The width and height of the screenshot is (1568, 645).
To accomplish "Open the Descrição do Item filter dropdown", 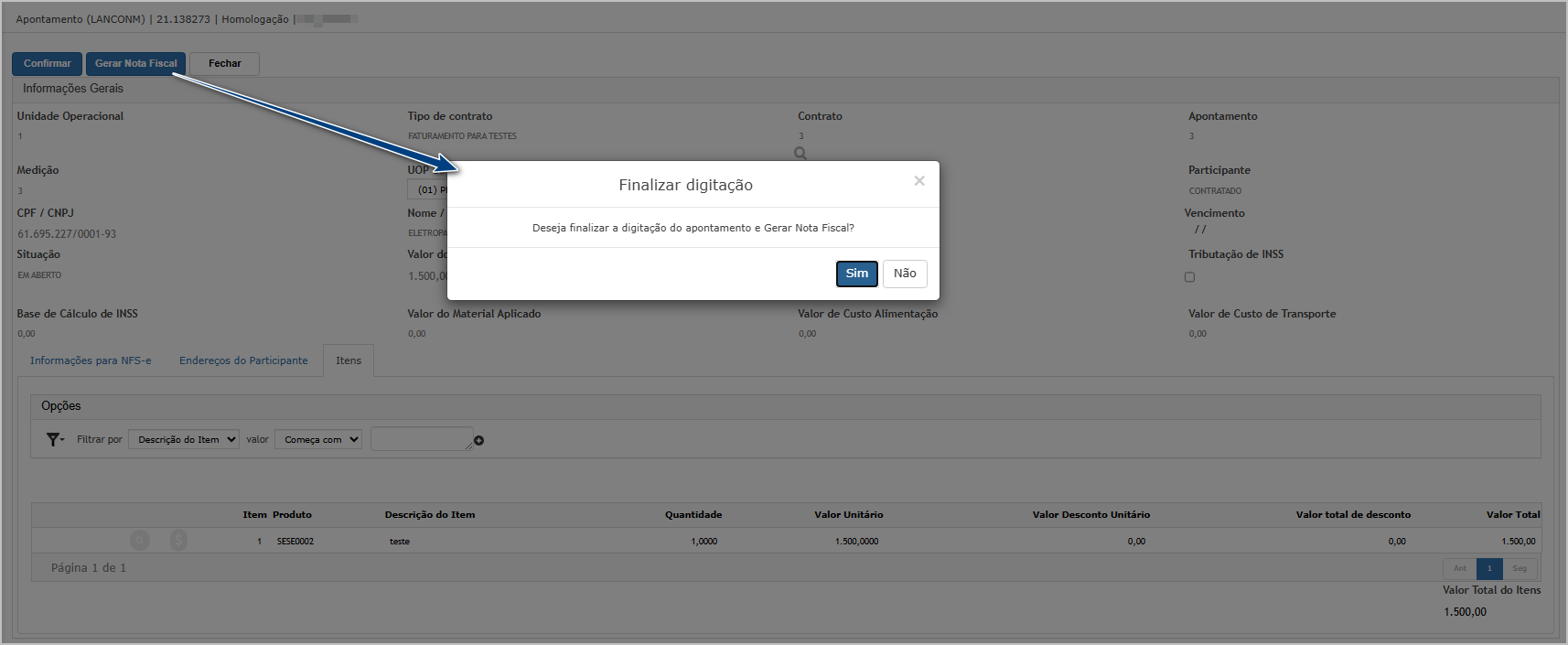I will click(184, 440).
